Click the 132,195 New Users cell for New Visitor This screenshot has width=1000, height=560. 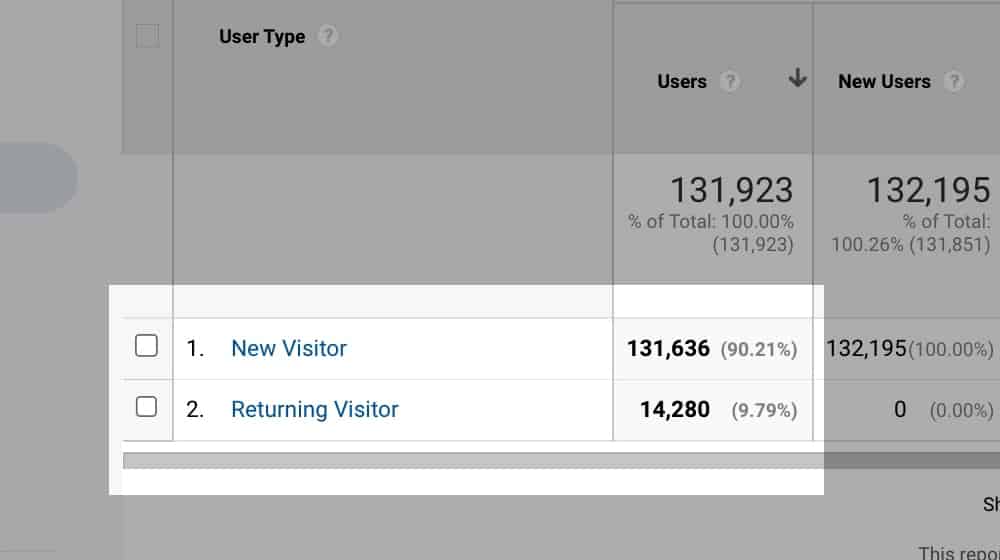[866, 348]
